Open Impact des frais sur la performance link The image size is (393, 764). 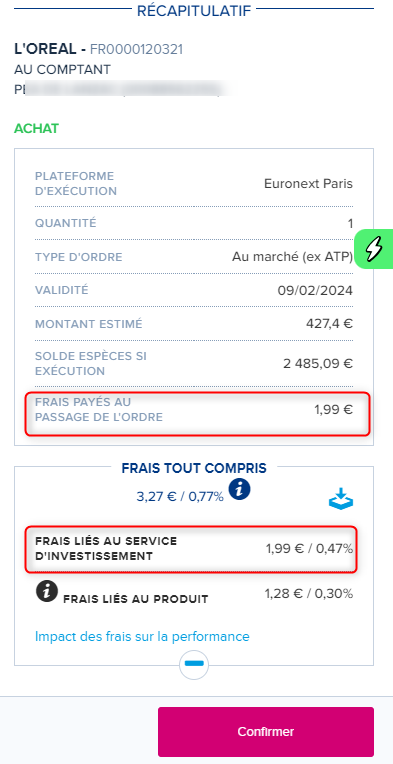[x=142, y=636]
